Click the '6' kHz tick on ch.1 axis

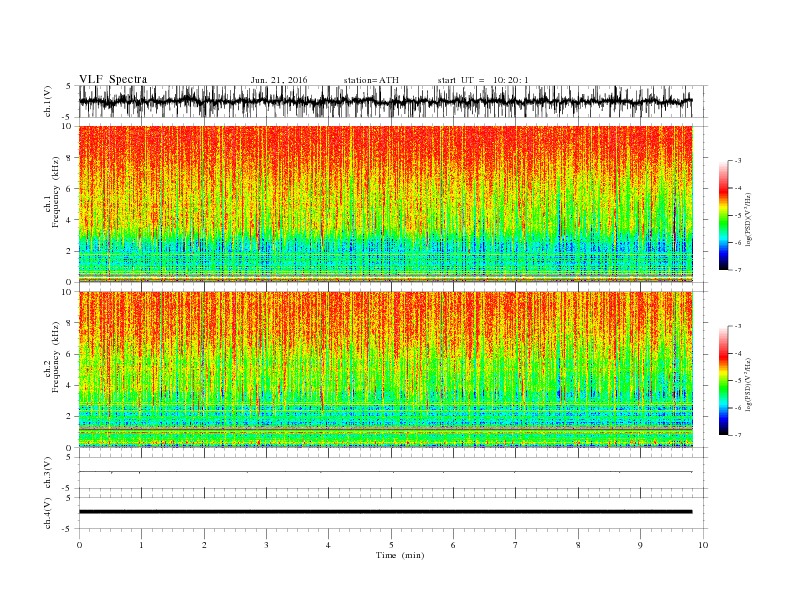pyautogui.click(x=70, y=189)
